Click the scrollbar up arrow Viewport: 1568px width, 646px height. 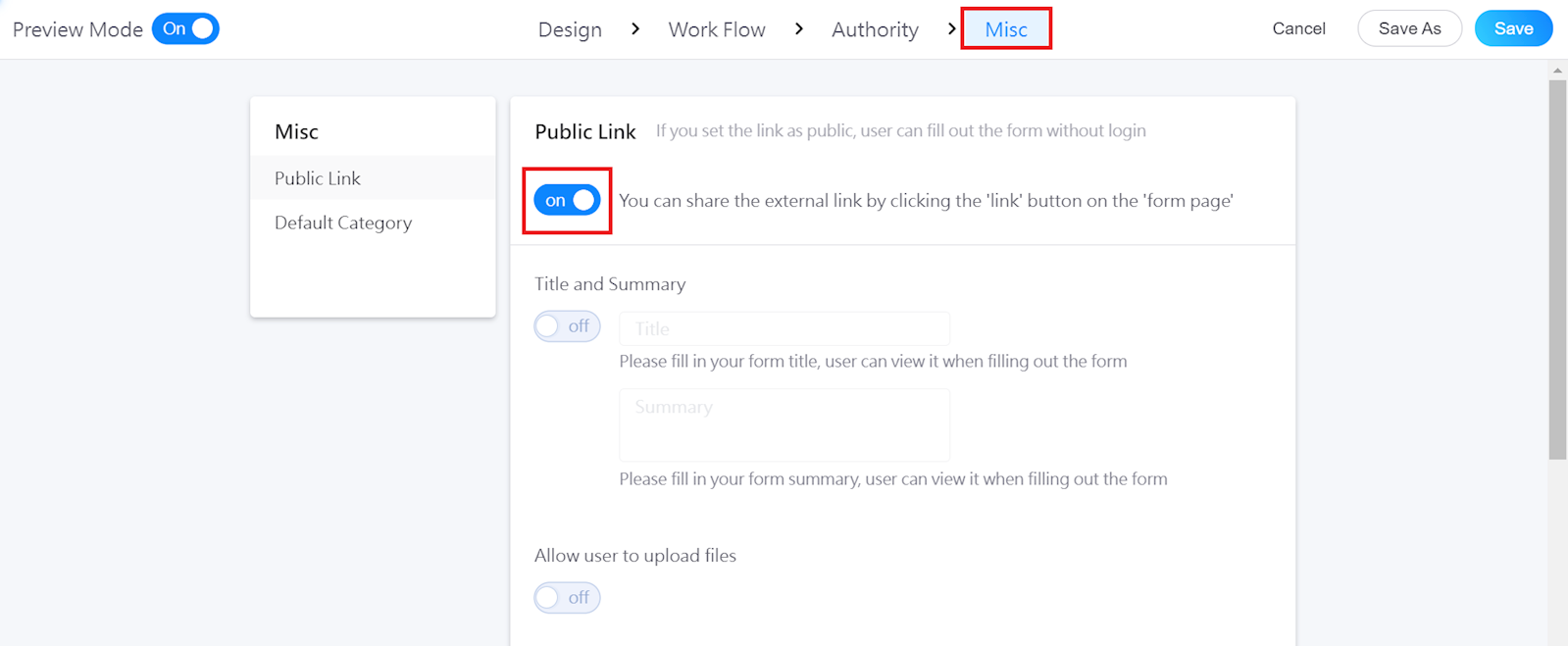pos(1557,71)
